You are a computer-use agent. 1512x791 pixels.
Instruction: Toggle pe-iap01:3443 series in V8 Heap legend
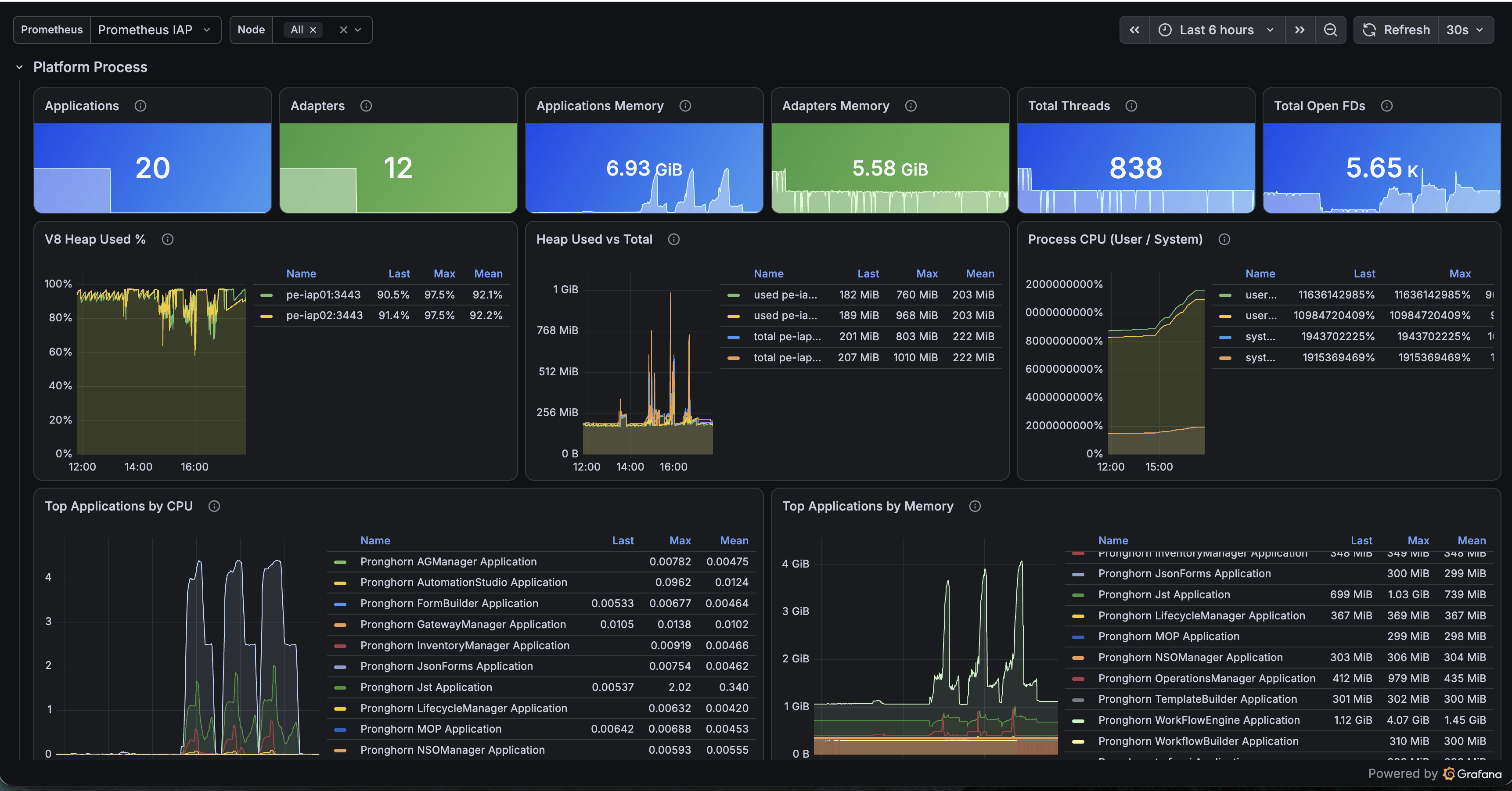click(323, 295)
